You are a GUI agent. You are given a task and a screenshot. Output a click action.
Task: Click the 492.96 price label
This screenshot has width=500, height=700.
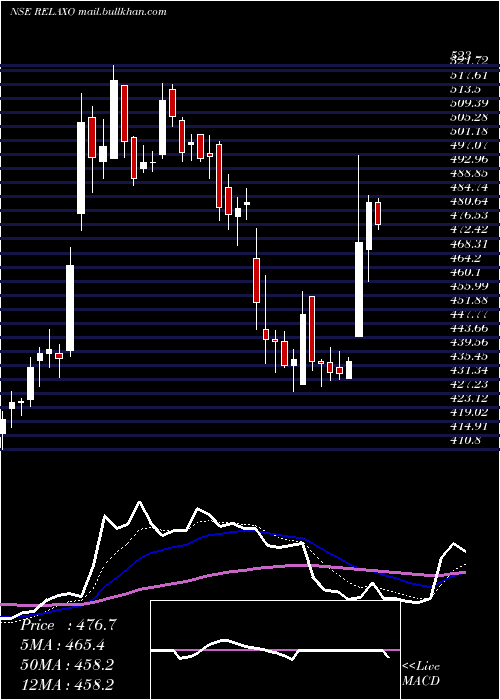coord(469,159)
